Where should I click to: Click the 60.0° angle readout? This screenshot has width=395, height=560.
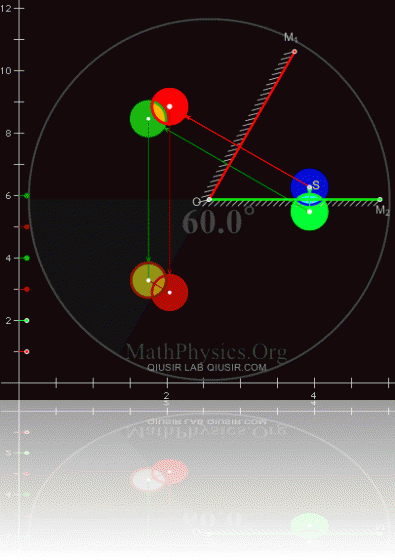pyautogui.click(x=218, y=220)
